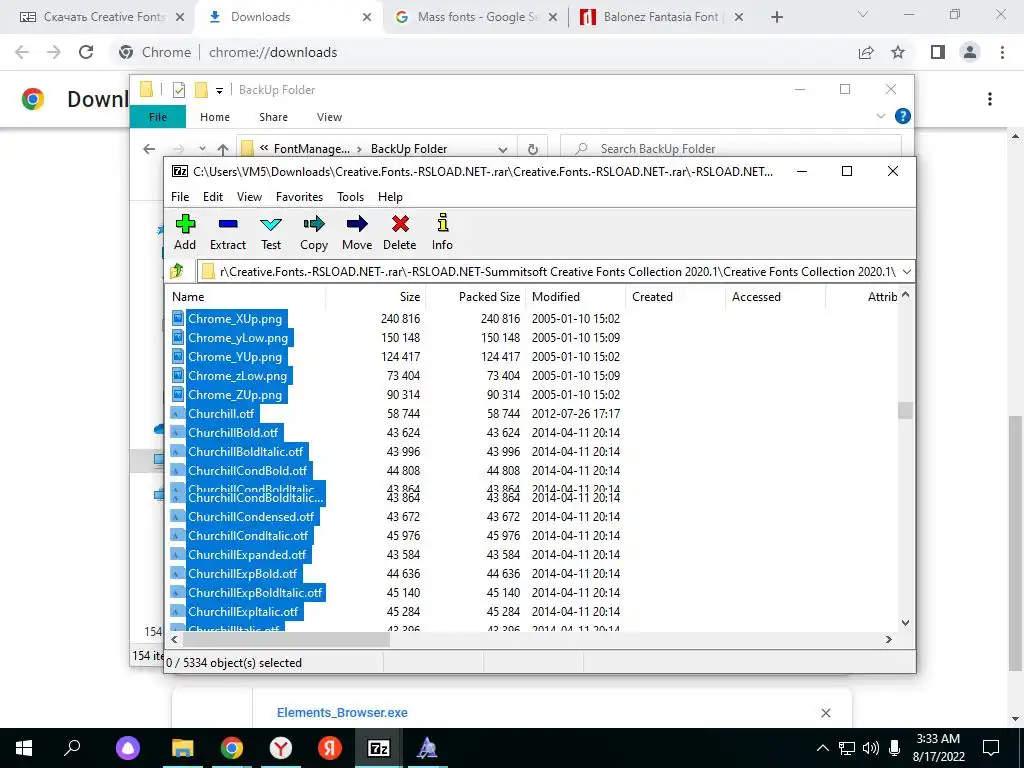Sort by the Accessed column header
Viewport: 1024px width, 768px height.
tap(775, 296)
